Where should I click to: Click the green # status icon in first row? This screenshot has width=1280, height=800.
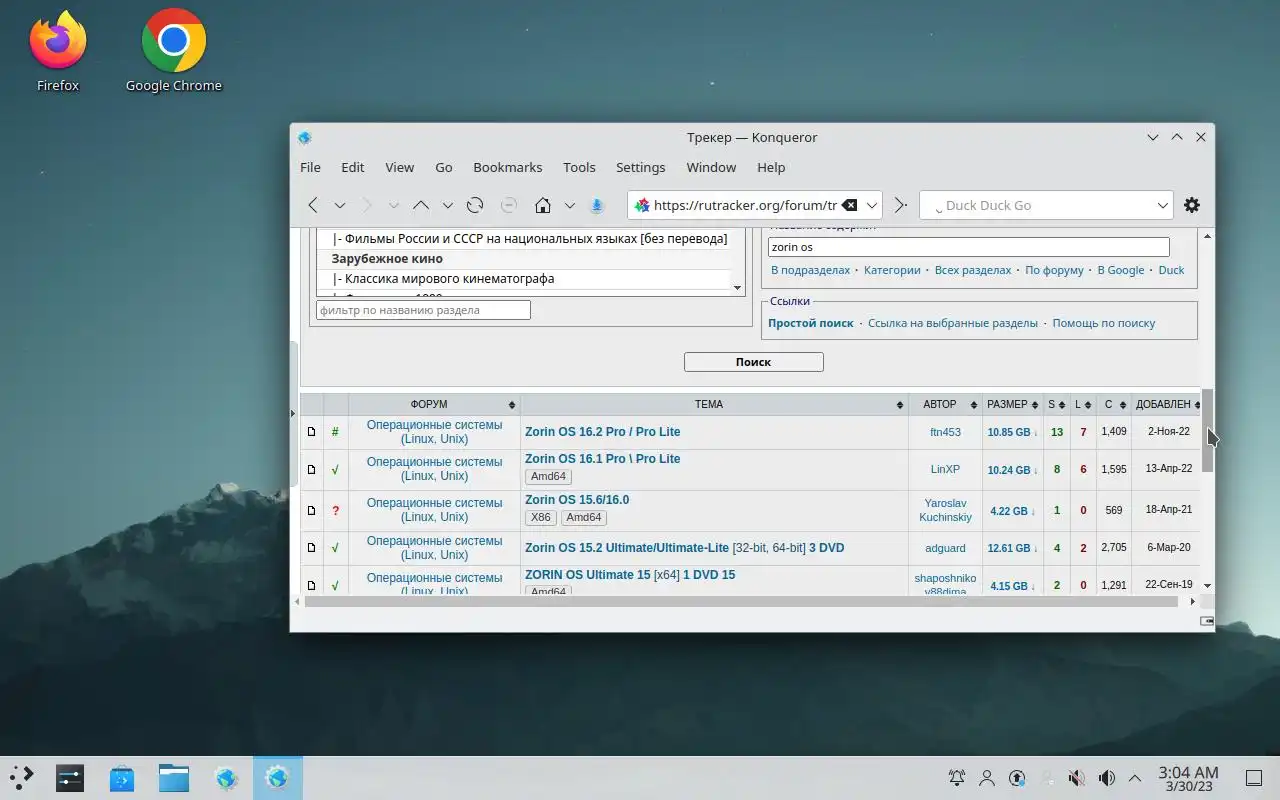point(335,432)
